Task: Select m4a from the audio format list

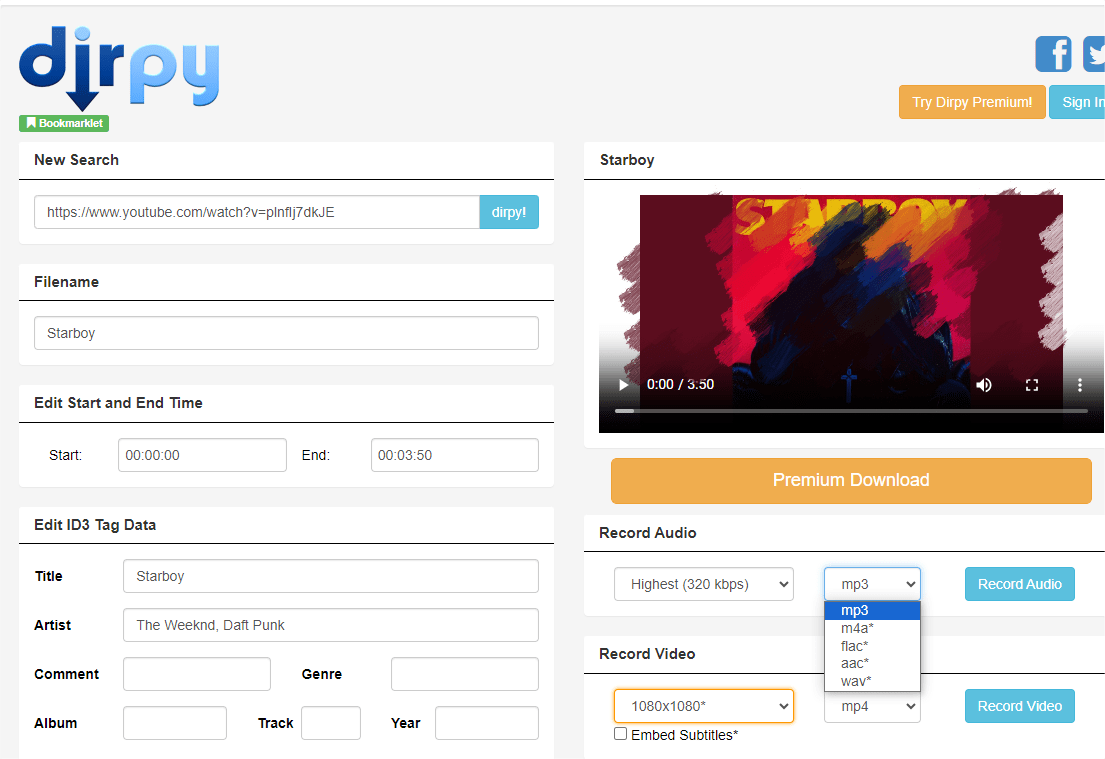Action: pos(857,628)
